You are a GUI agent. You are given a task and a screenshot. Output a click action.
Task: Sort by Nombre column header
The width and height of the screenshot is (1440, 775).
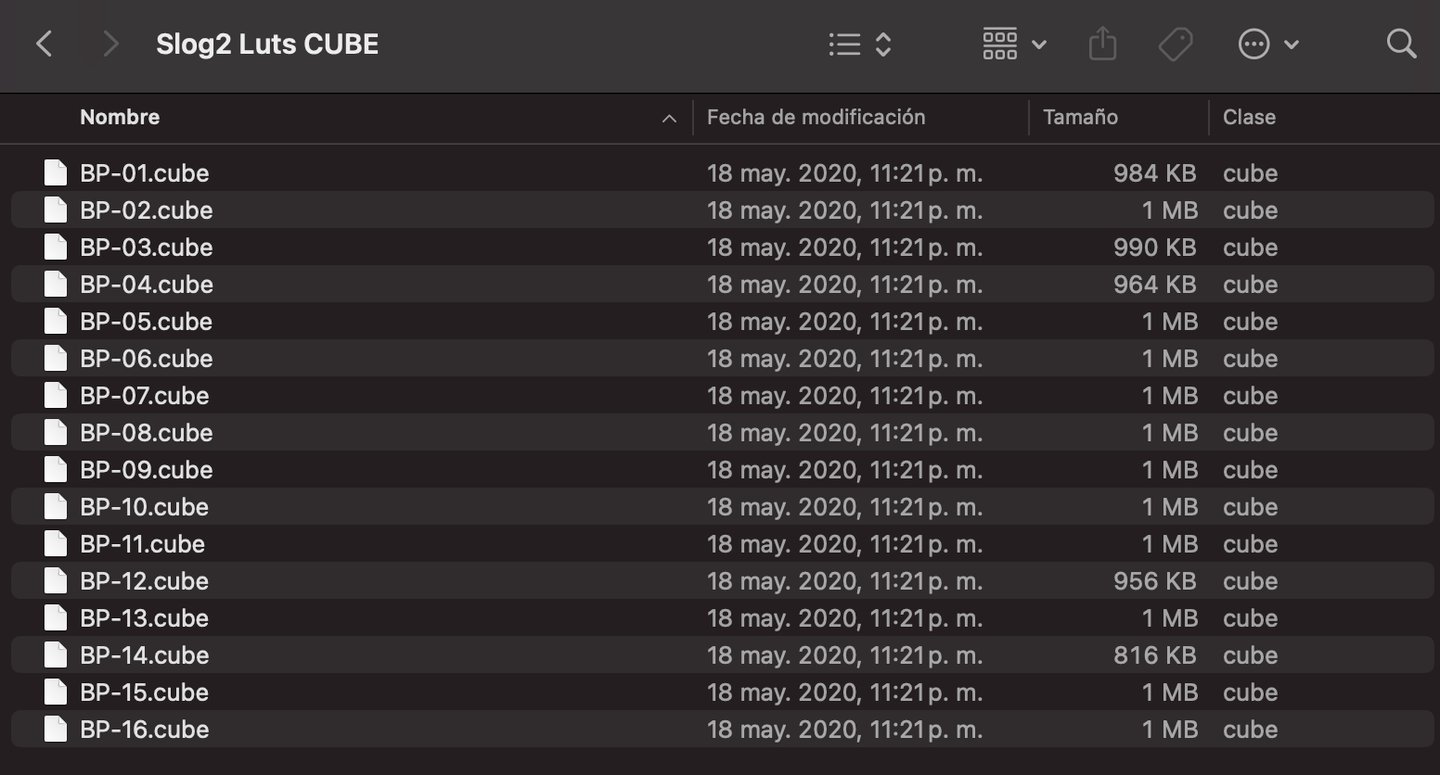tap(120, 117)
